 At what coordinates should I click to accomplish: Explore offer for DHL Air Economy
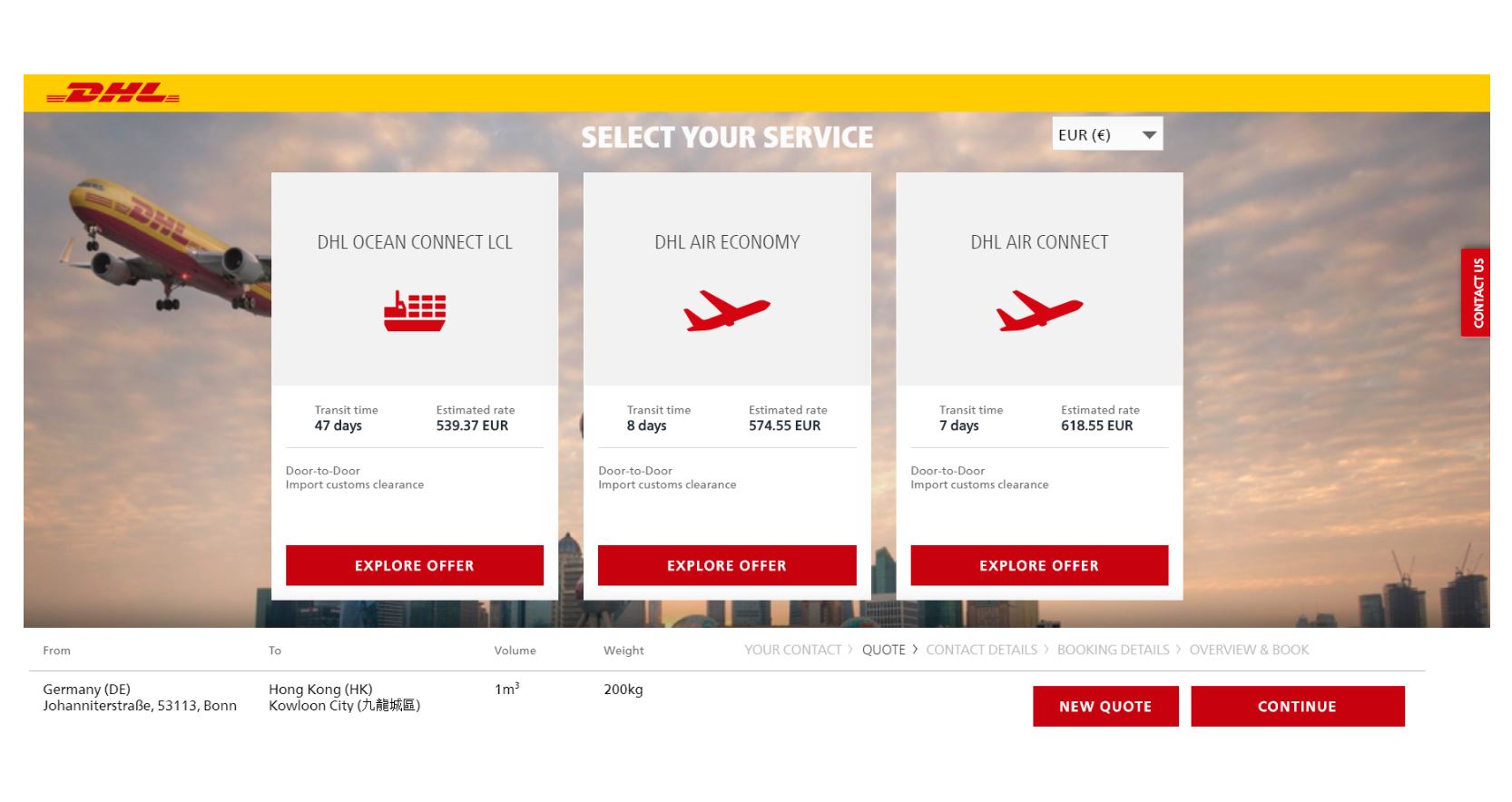[726, 565]
